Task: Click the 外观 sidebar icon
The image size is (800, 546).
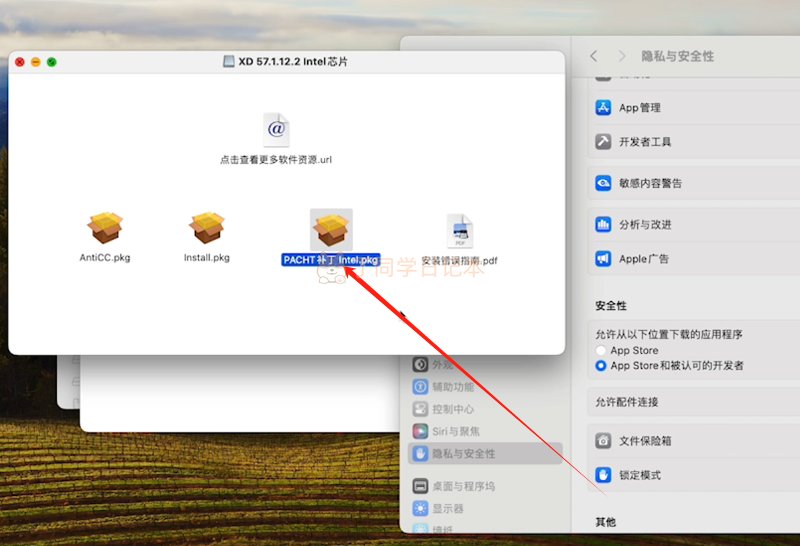Action: point(420,364)
